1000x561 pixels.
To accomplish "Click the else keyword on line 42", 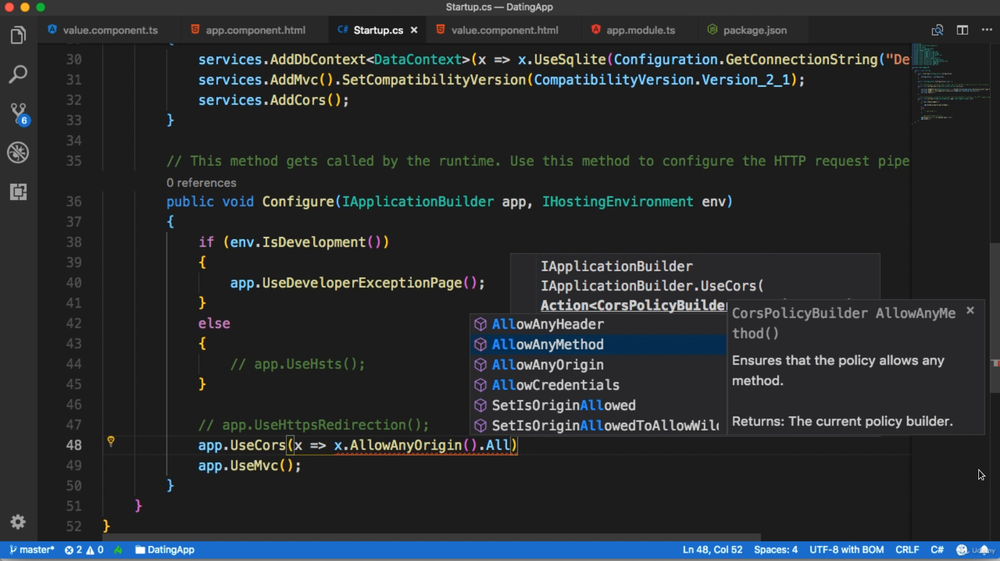I will click(214, 323).
